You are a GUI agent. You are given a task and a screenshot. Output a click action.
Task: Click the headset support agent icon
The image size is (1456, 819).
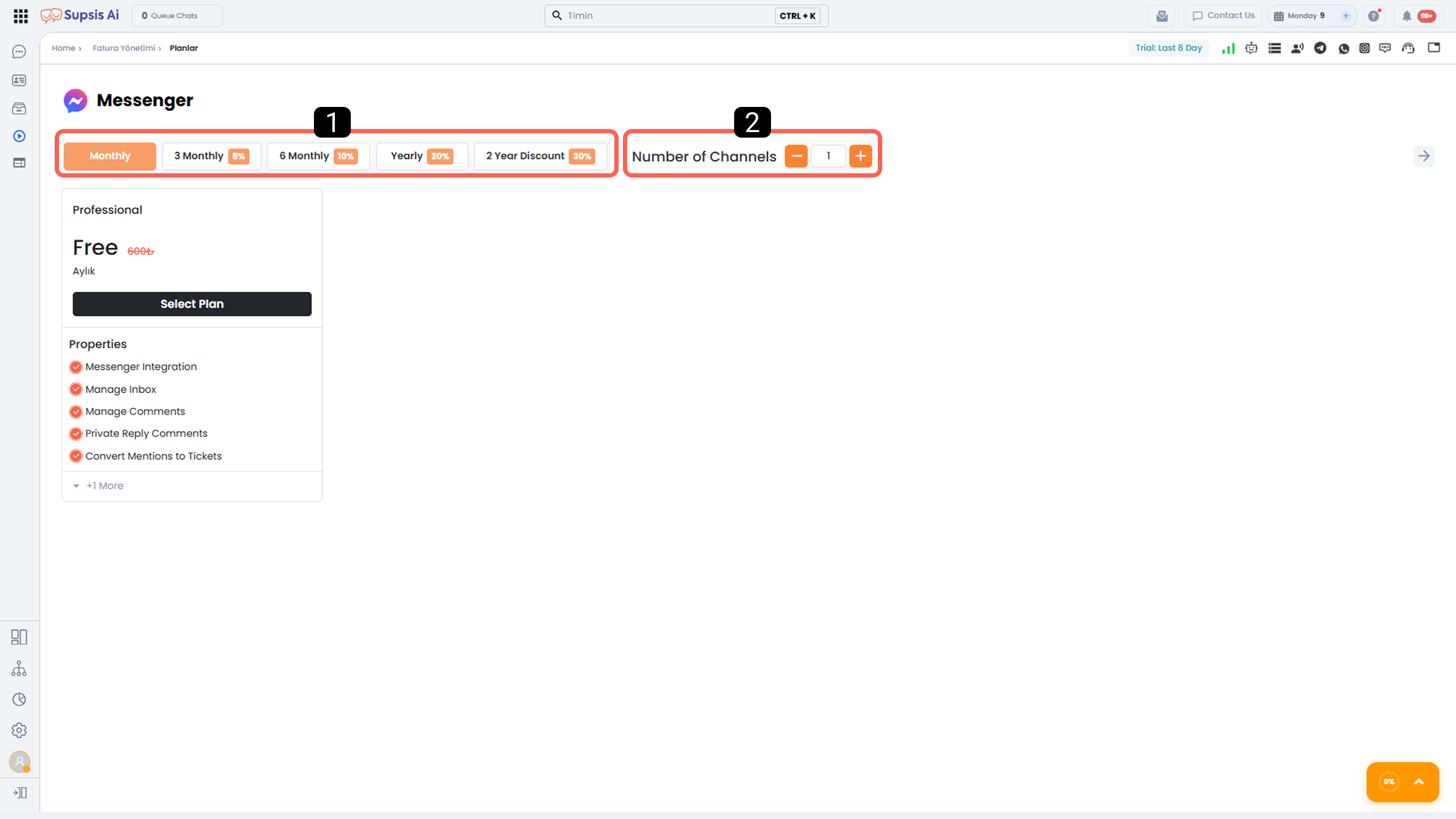pyautogui.click(x=1409, y=48)
